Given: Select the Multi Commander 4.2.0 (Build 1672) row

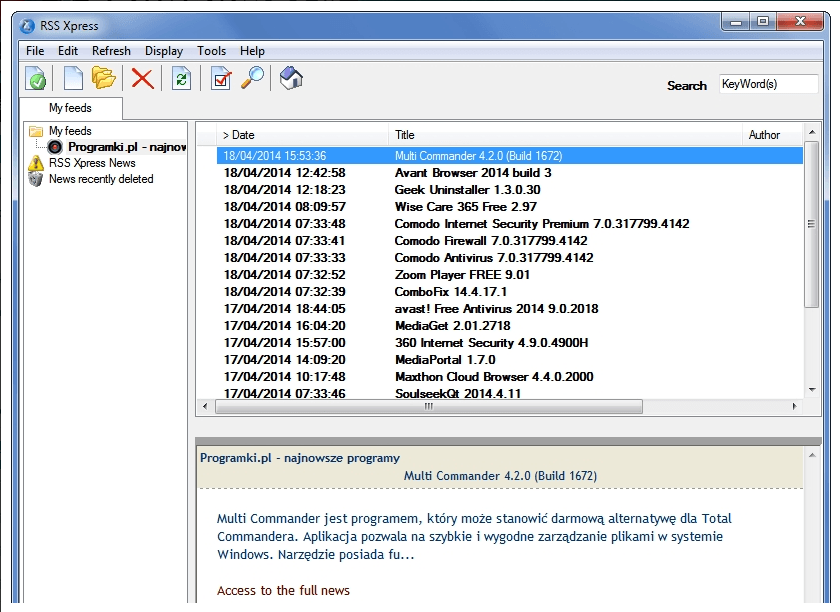Looking at the screenshot, I should pyautogui.click(x=509, y=156).
